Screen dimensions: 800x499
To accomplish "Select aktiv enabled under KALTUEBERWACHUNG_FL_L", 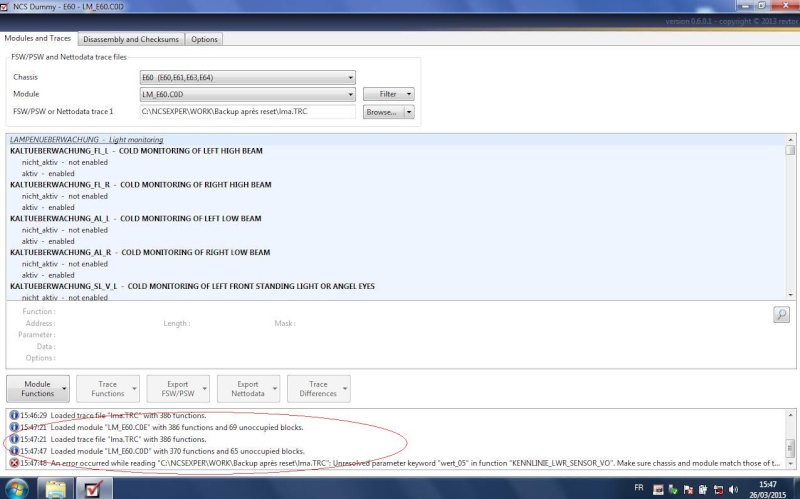I will click(48, 173).
